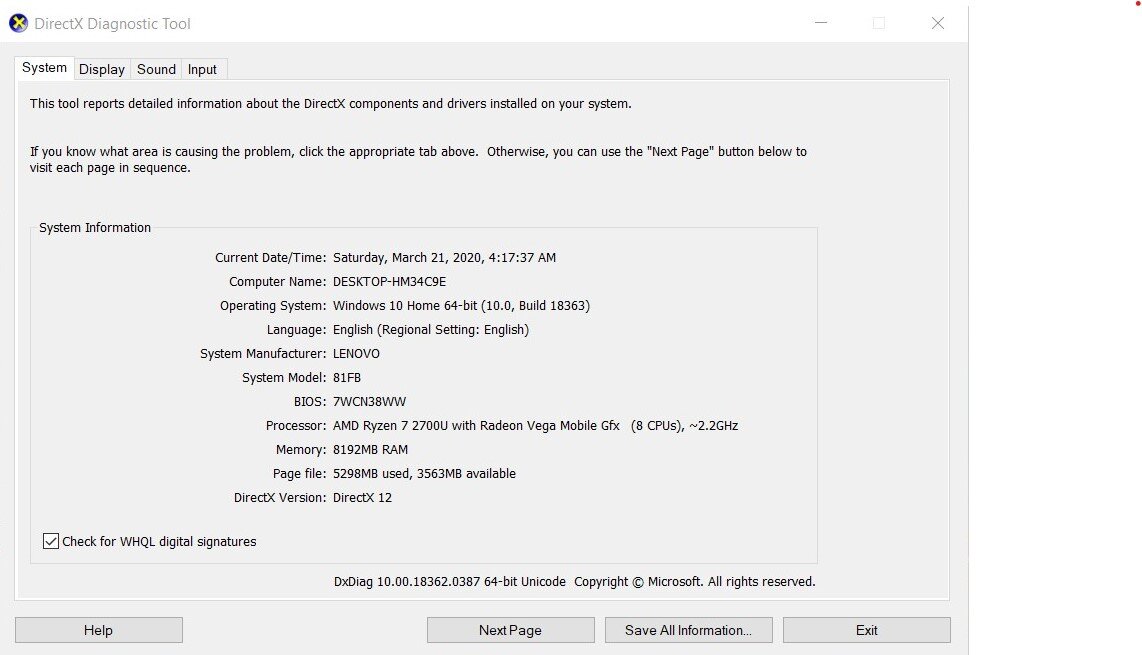Viewport: 1142px width, 655px height.
Task: Click the DxDiag 10.00.18362.0387 version text
Action: click(449, 582)
